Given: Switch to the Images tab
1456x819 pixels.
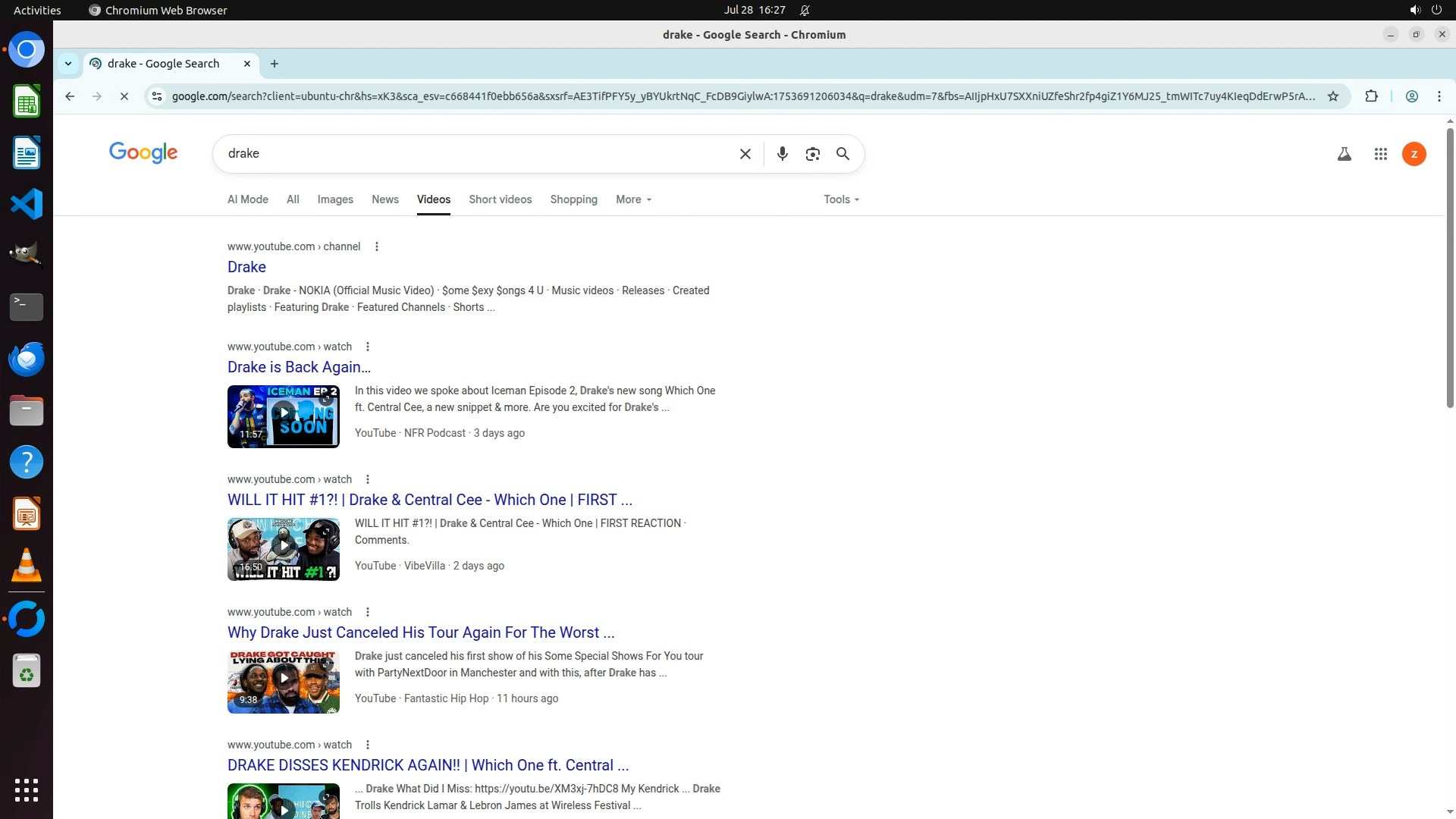Looking at the screenshot, I should coord(334,199).
